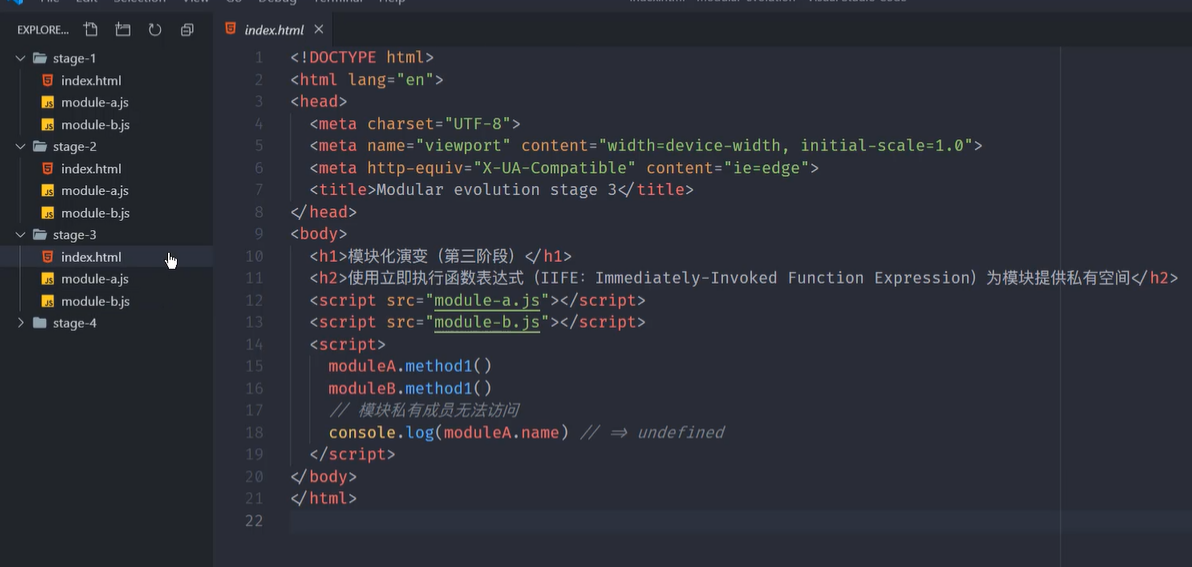Viewport: 1192px width, 567px height.
Task: Click the JS icon of stage-3 module-b.js
Action: (48, 301)
